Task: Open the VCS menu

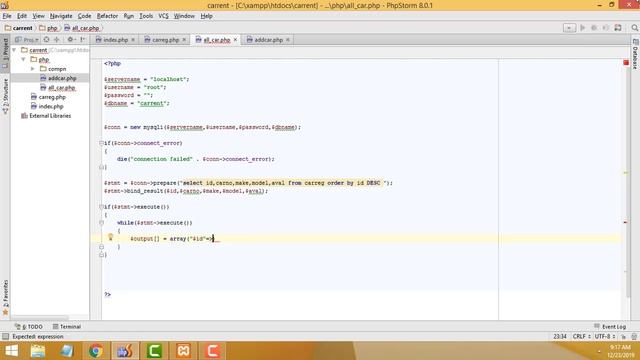Action: (x=163, y=16)
